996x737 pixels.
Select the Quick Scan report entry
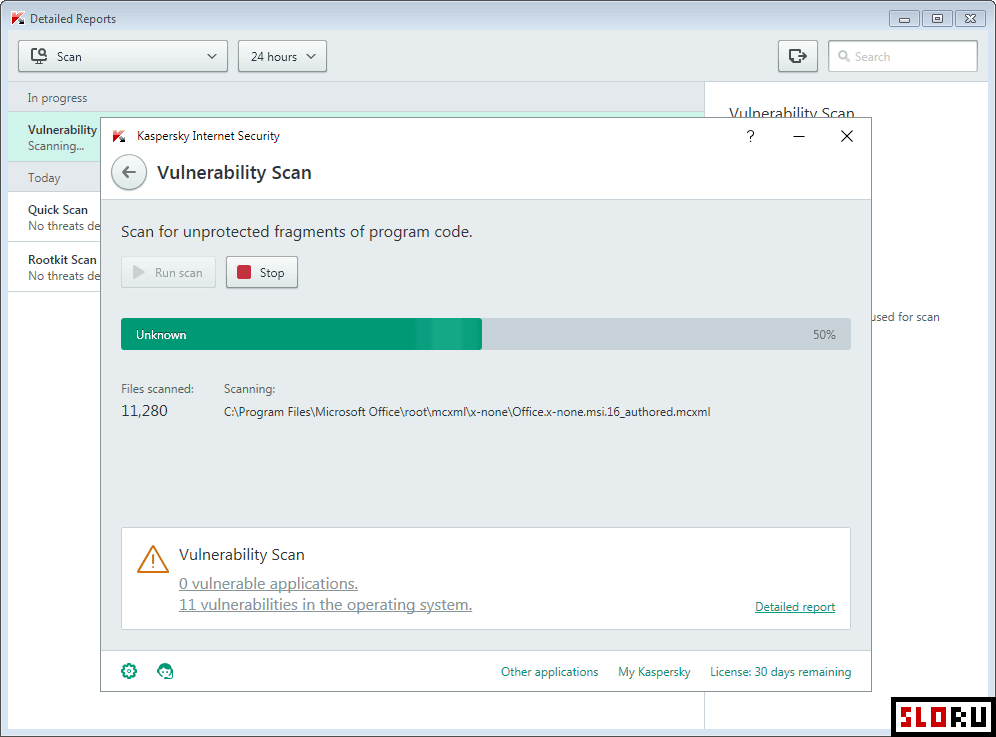coord(55,217)
